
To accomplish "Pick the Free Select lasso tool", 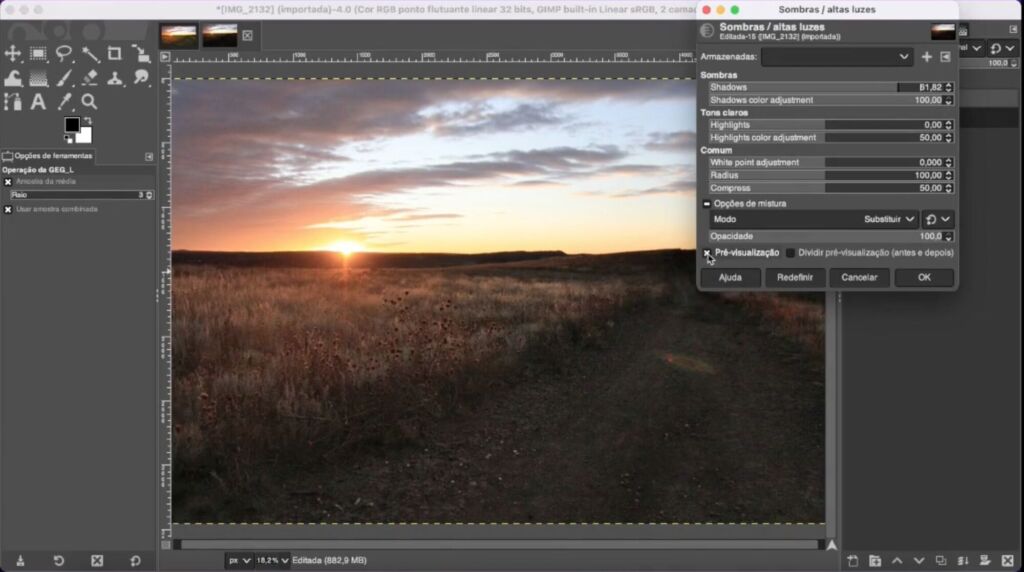I will tap(64, 54).
